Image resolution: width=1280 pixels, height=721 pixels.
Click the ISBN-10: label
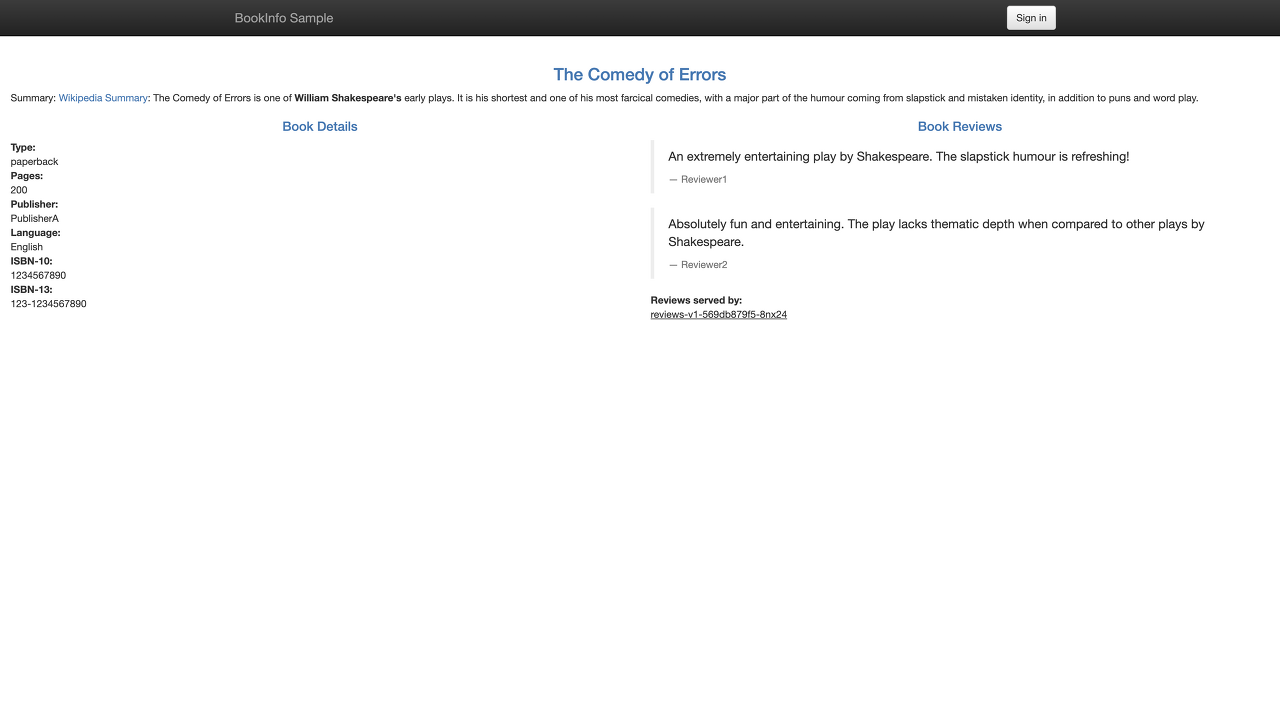pyautogui.click(x=32, y=261)
